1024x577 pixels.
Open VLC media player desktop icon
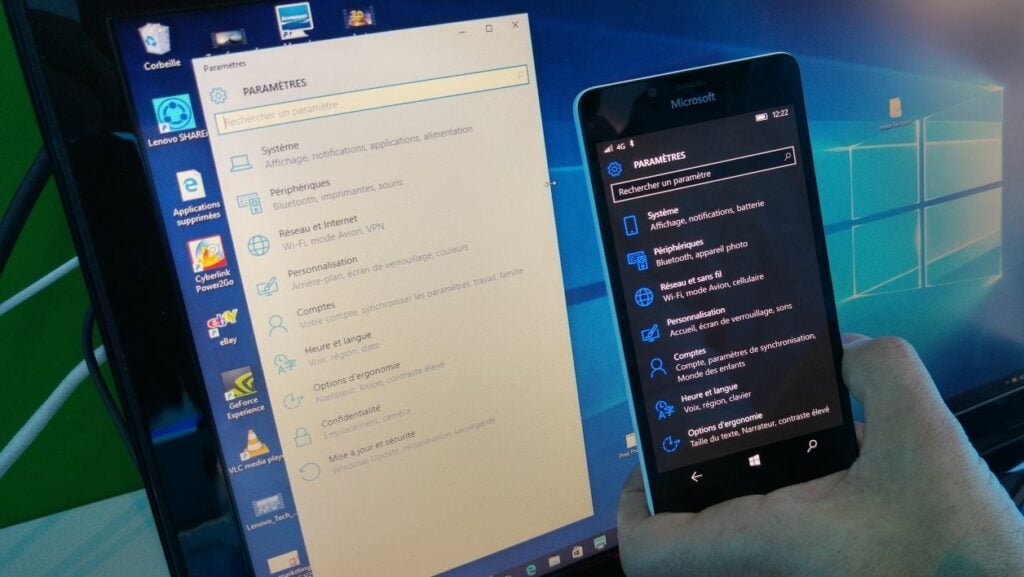click(x=255, y=452)
